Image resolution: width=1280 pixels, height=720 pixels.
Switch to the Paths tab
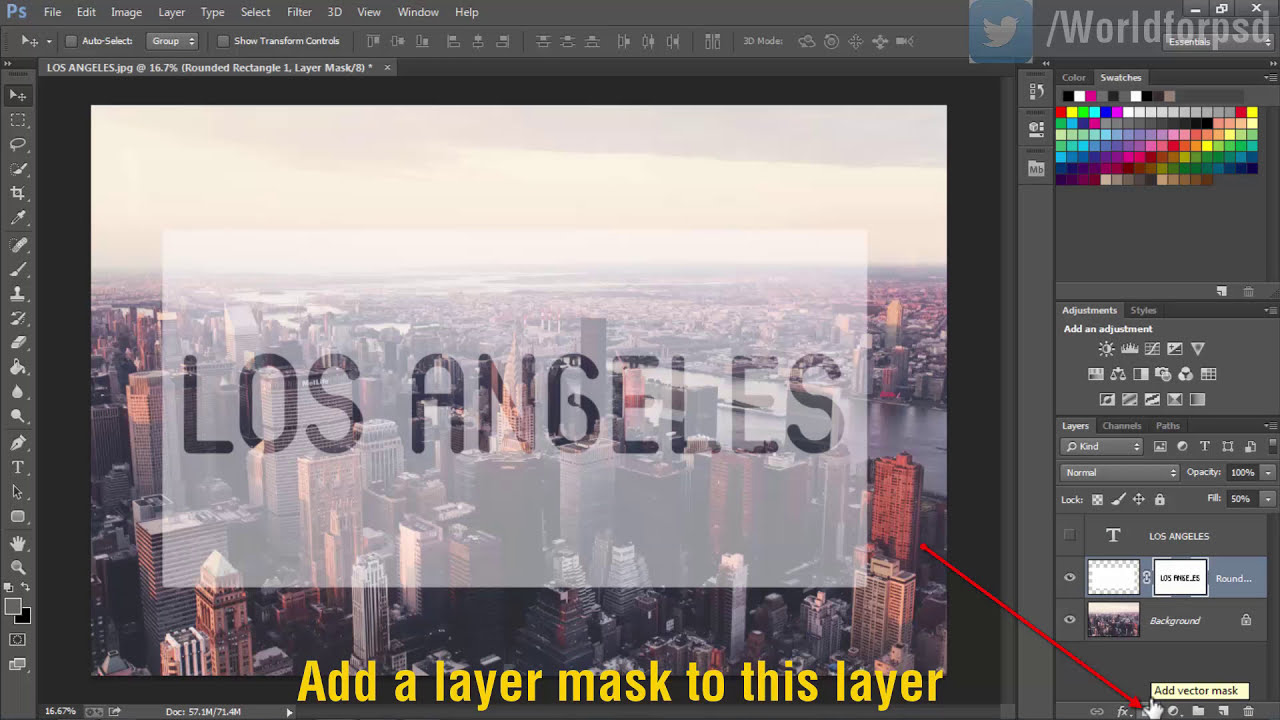1168,426
